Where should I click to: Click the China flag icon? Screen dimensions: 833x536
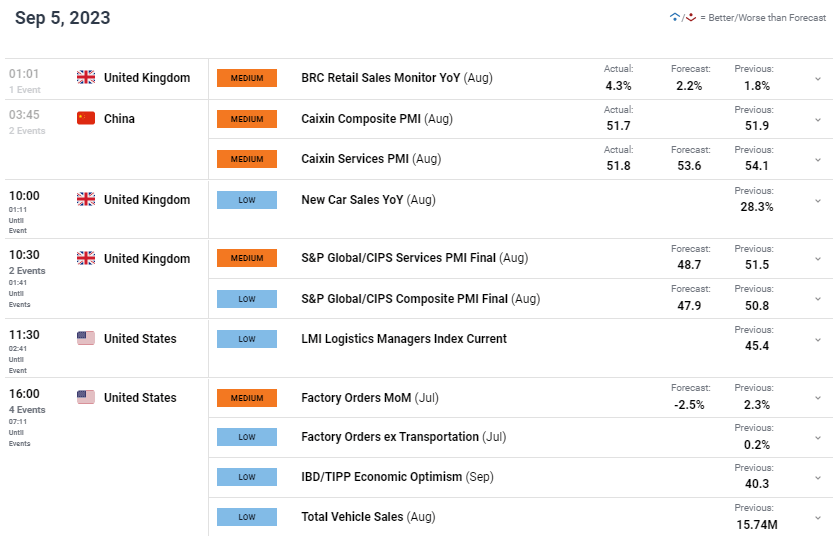pyautogui.click(x=85, y=118)
